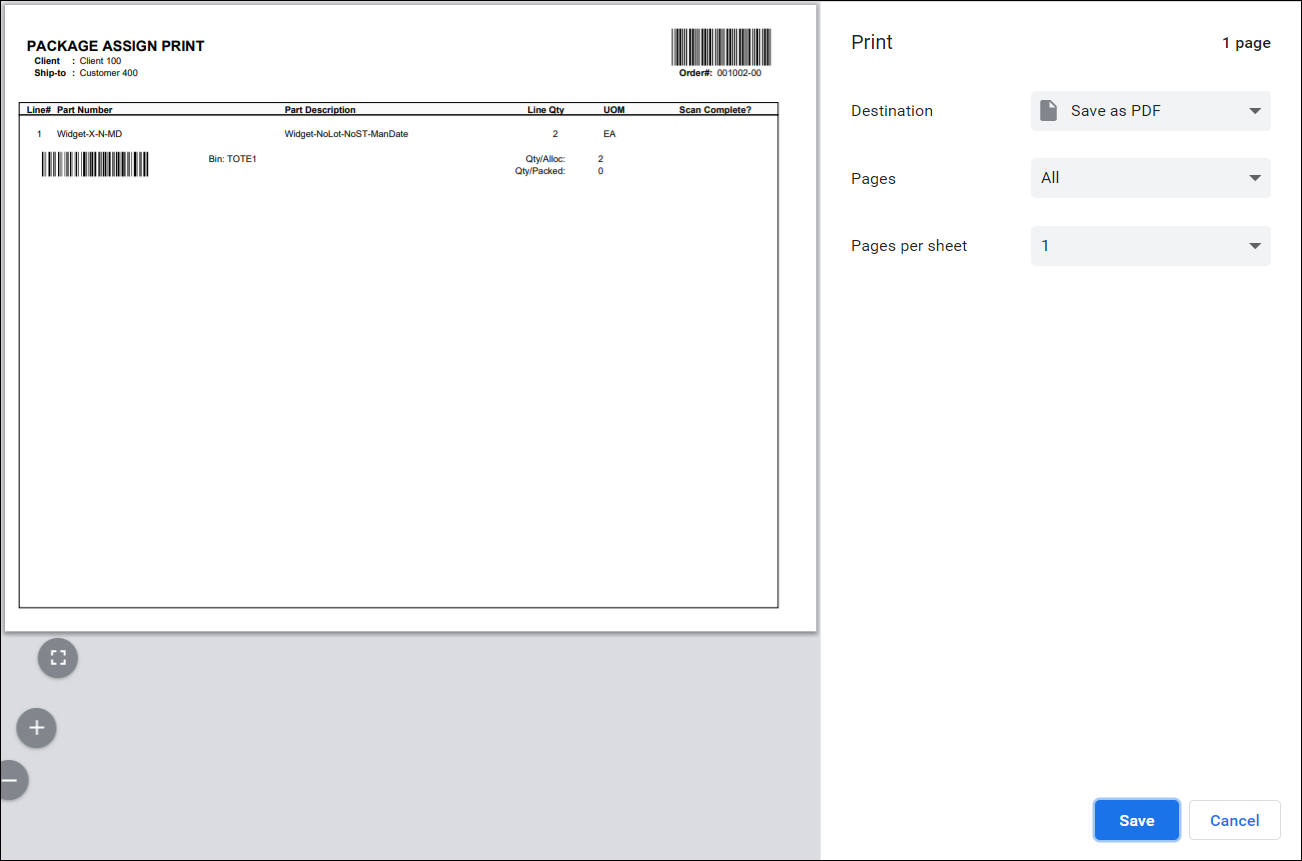Click the Cancel button
The height and width of the screenshot is (861, 1302).
[x=1234, y=820]
